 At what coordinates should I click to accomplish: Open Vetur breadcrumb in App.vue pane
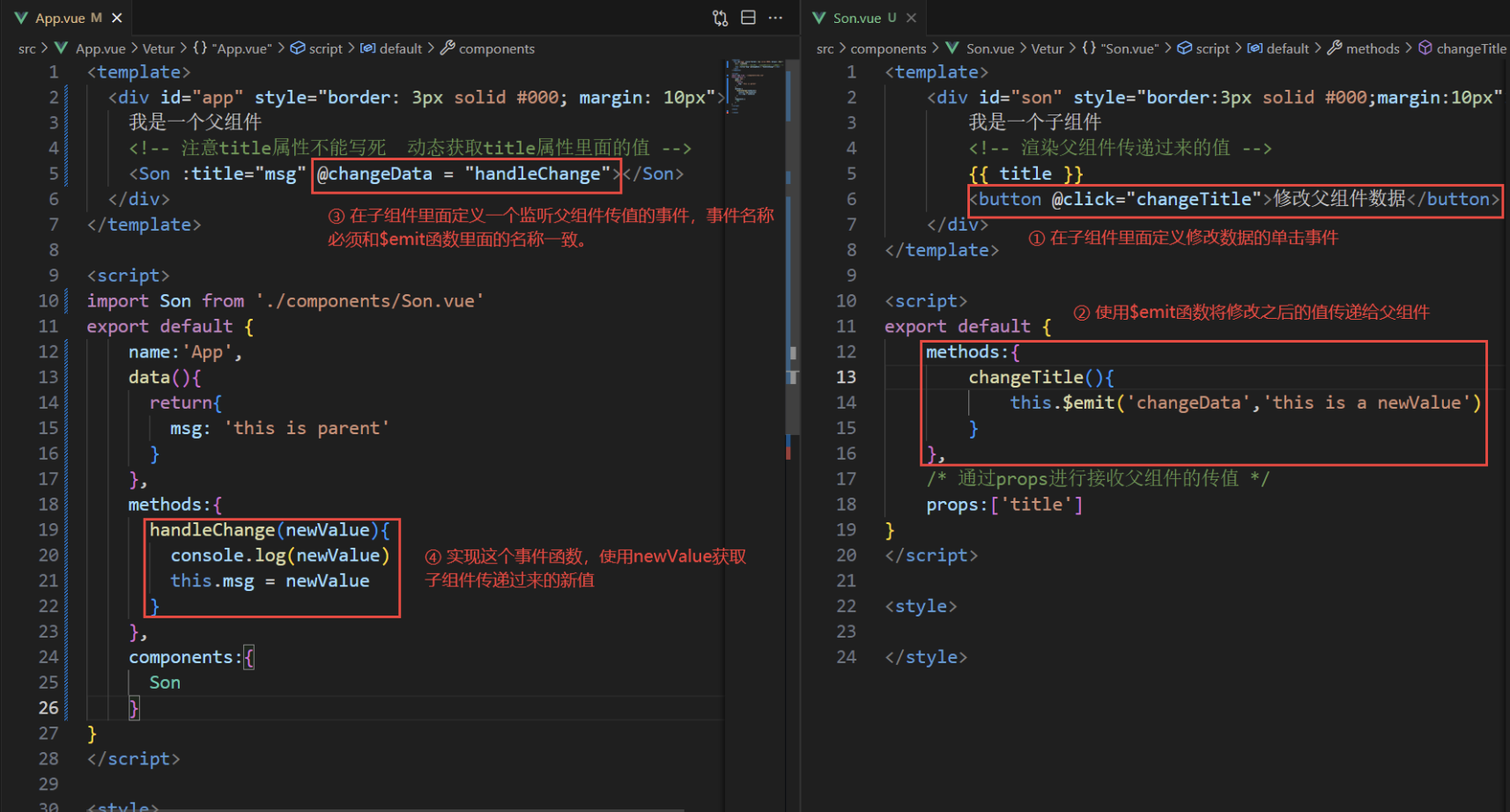click(159, 48)
